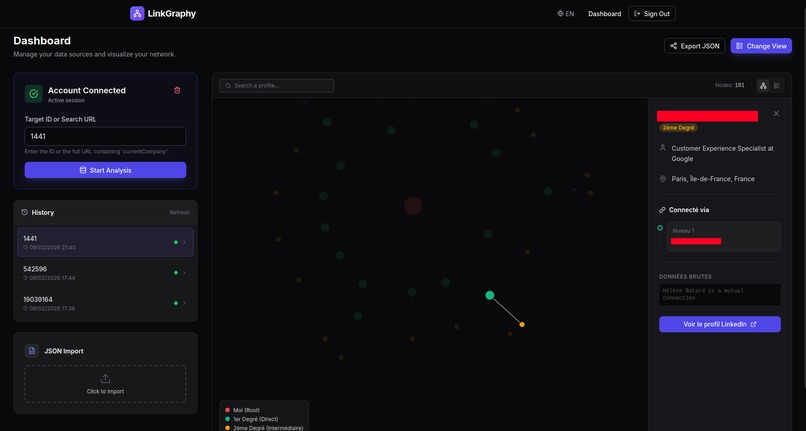
Task: Click the Sign Out button
Action: point(652,14)
